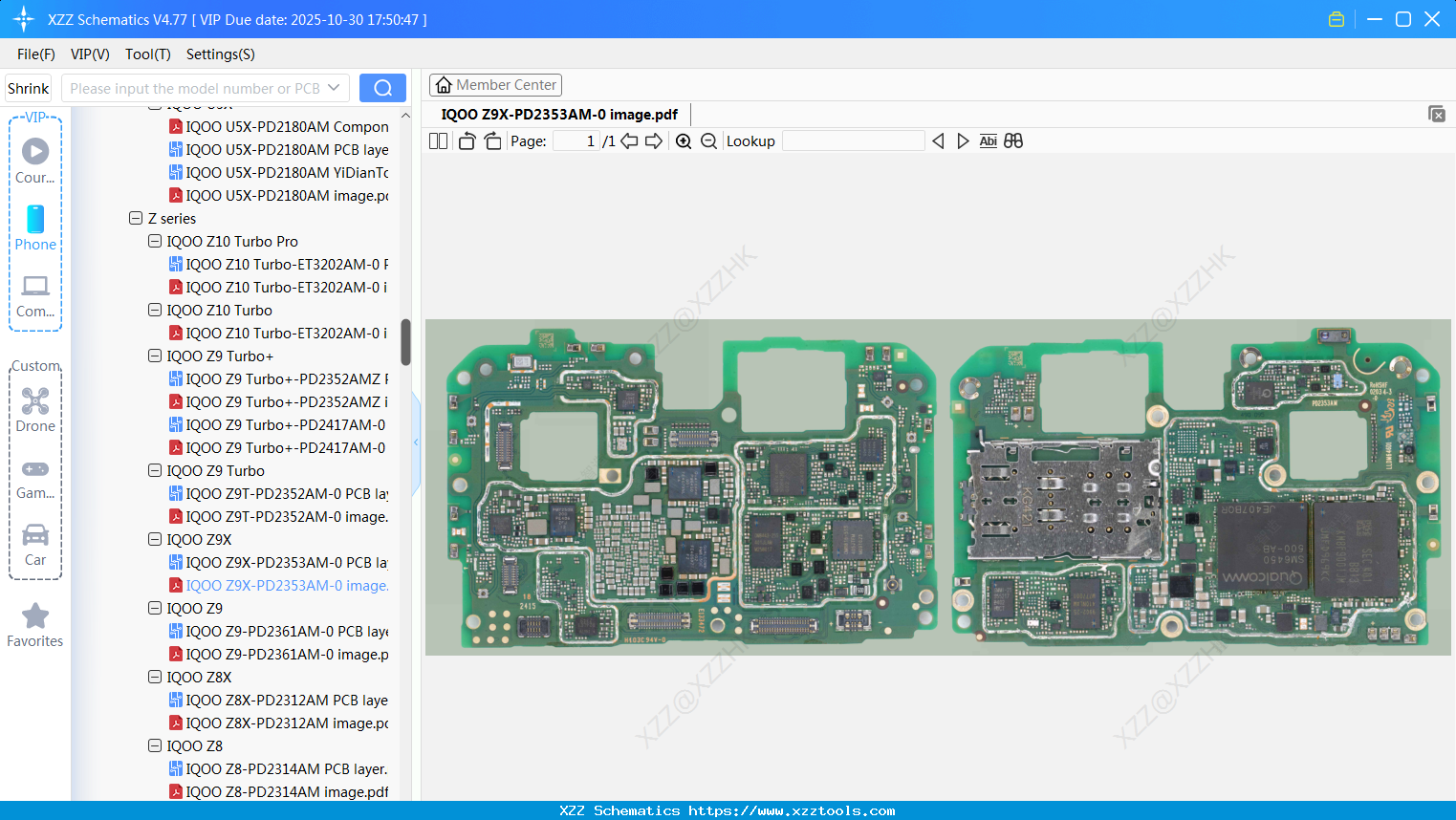Image resolution: width=1456 pixels, height=820 pixels.
Task: Select the Game console category
Action: (35, 468)
